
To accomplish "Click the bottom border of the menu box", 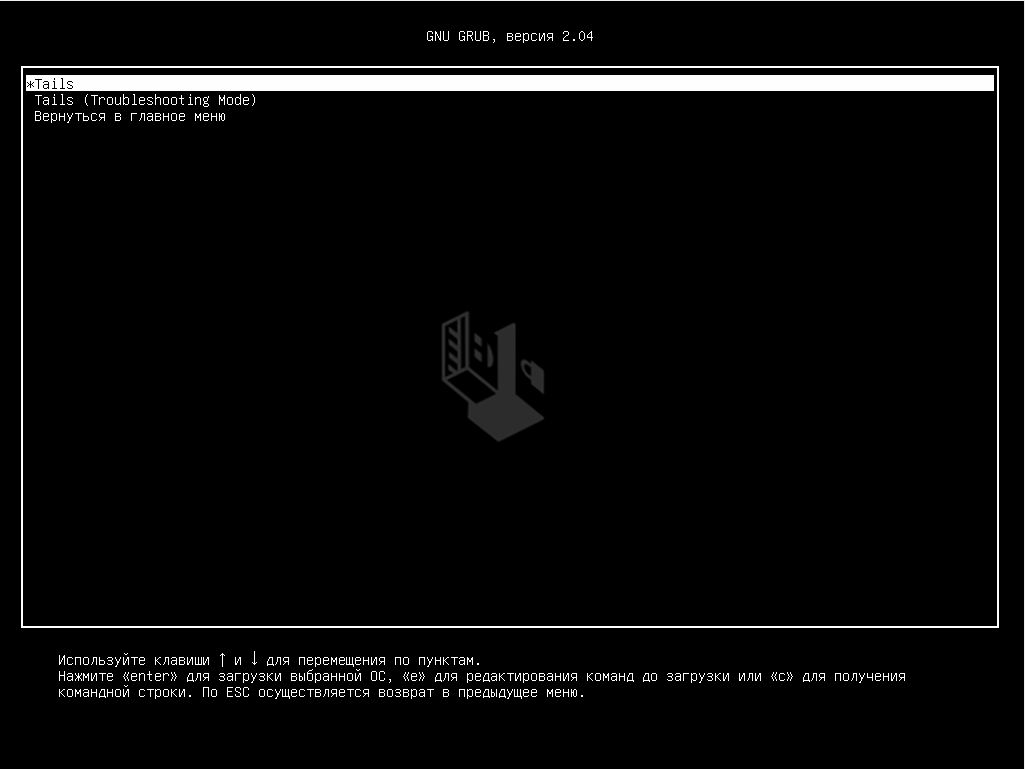I will coord(510,626).
